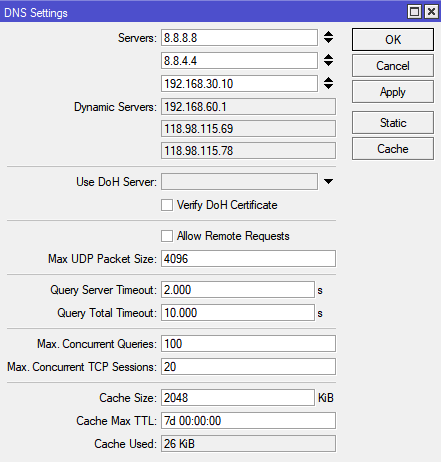Click the Max. Concurrent Queries field

point(248,344)
